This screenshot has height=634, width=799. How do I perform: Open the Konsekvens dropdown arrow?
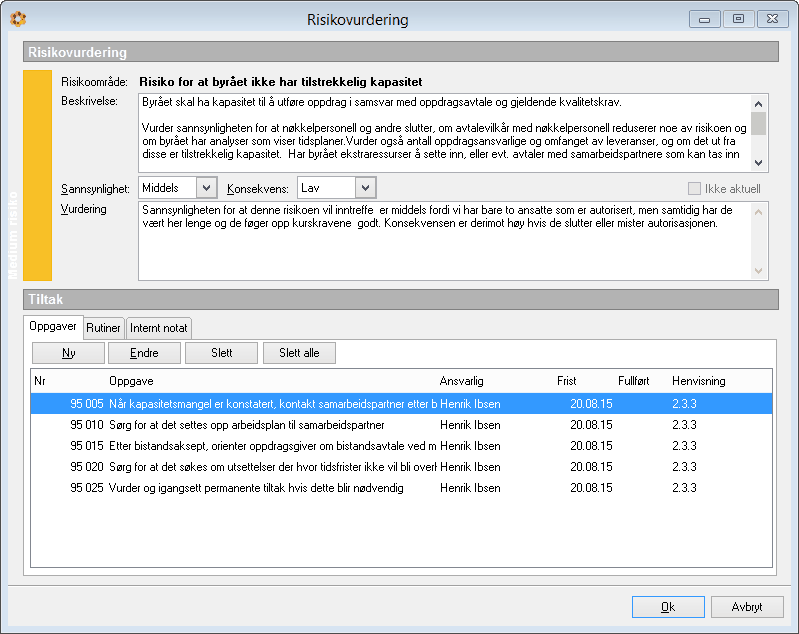(x=365, y=188)
